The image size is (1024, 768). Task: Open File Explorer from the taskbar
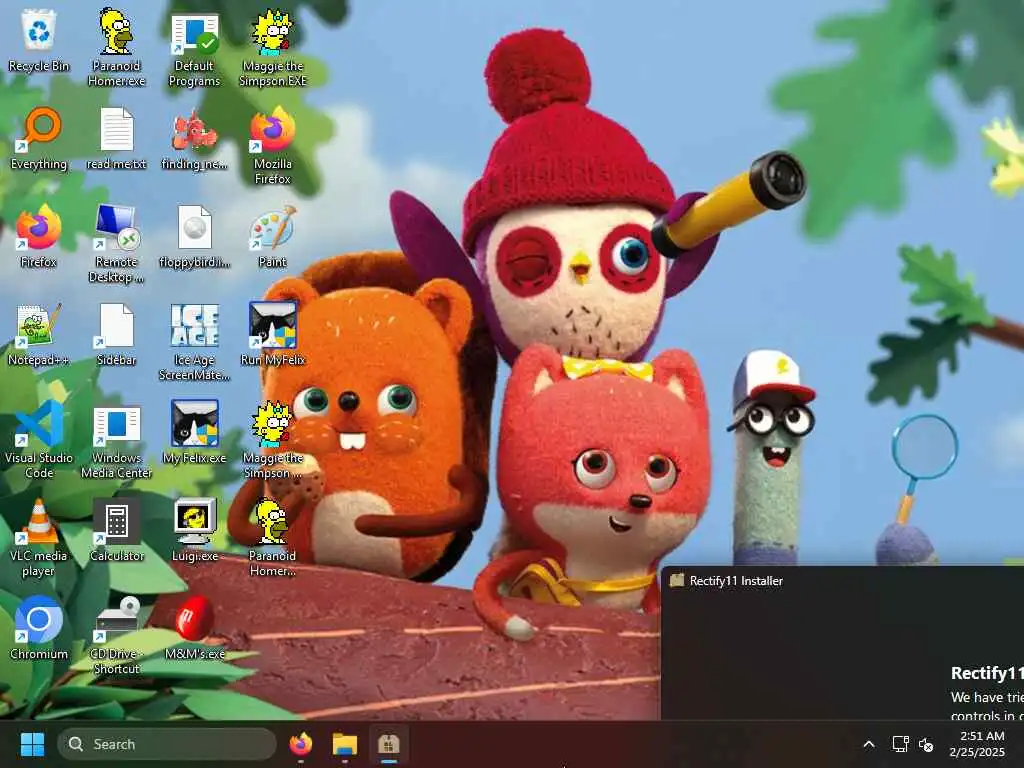point(345,744)
